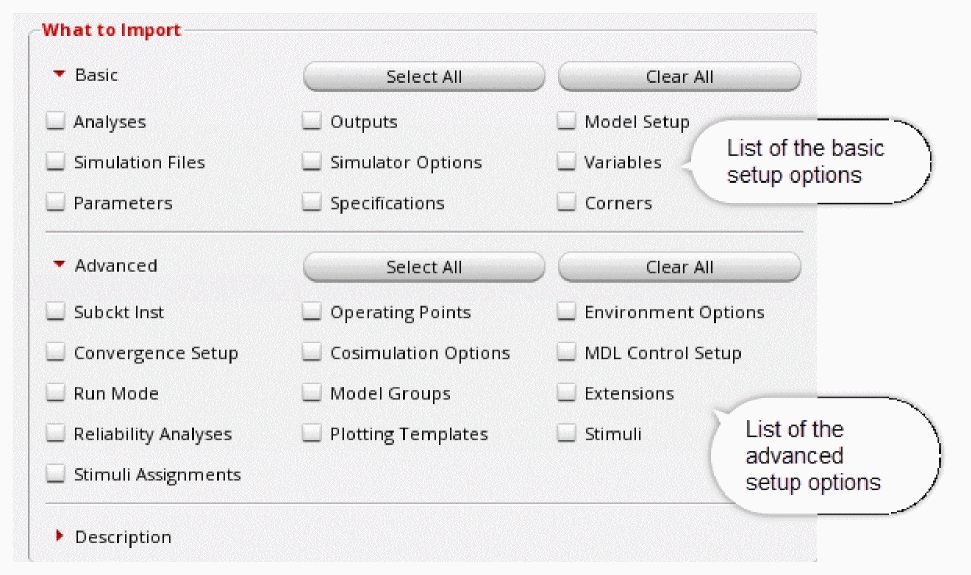Viewport: 971px width, 575px height.
Task: Tick the Model Setup checkbox
Action: point(567,122)
